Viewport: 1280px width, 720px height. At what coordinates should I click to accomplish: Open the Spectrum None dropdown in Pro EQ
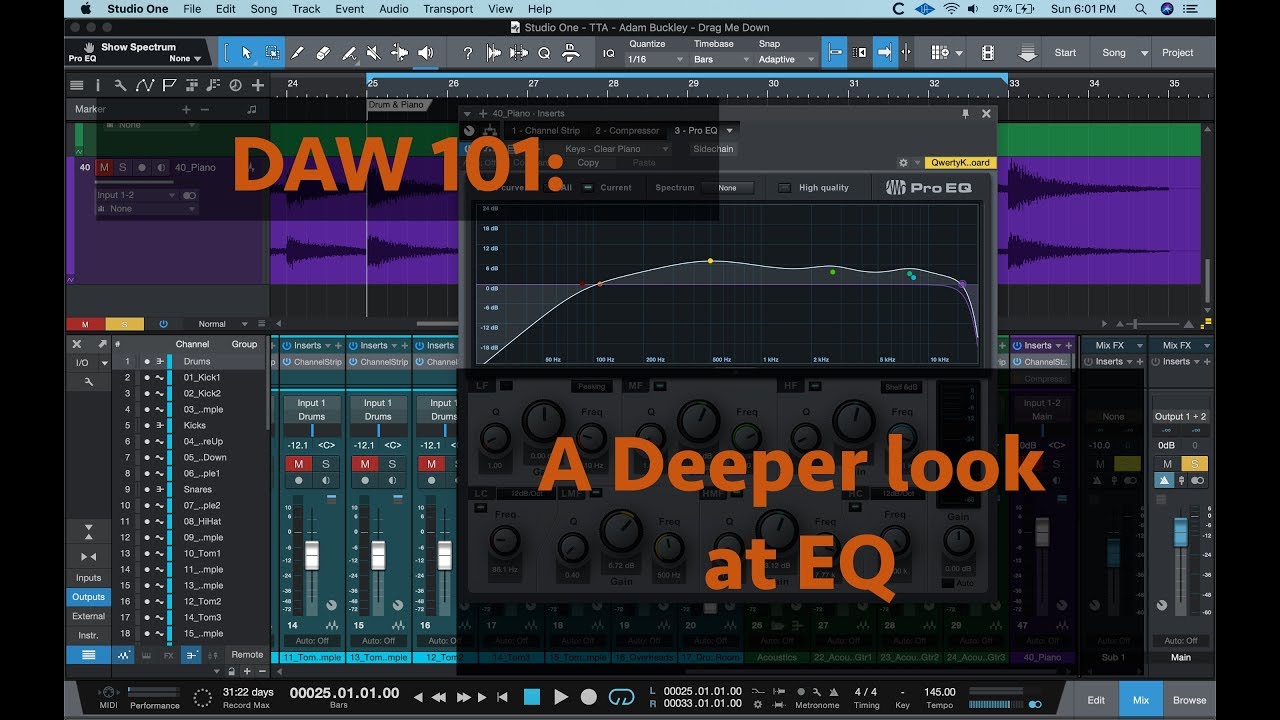727,188
